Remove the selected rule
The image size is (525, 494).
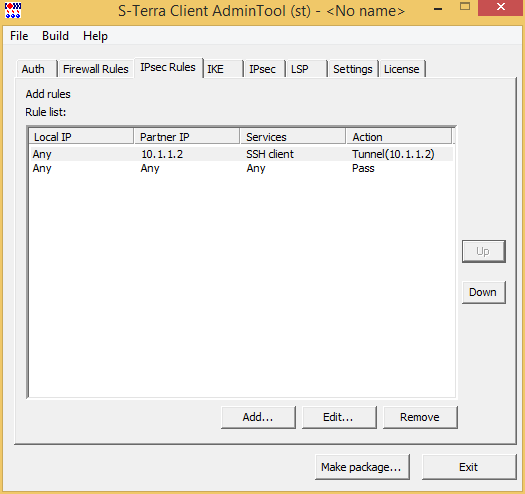click(420, 417)
